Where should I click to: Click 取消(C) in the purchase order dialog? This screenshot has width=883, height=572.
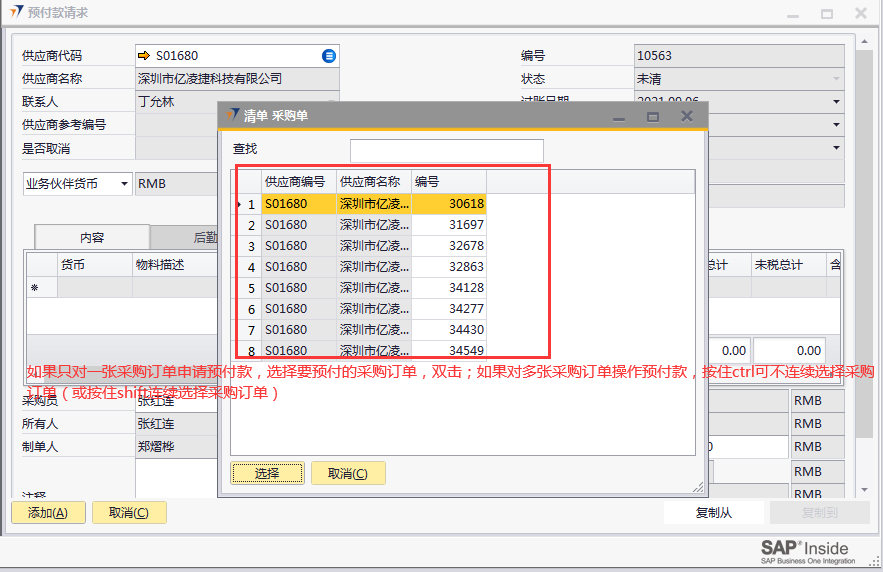[348, 473]
